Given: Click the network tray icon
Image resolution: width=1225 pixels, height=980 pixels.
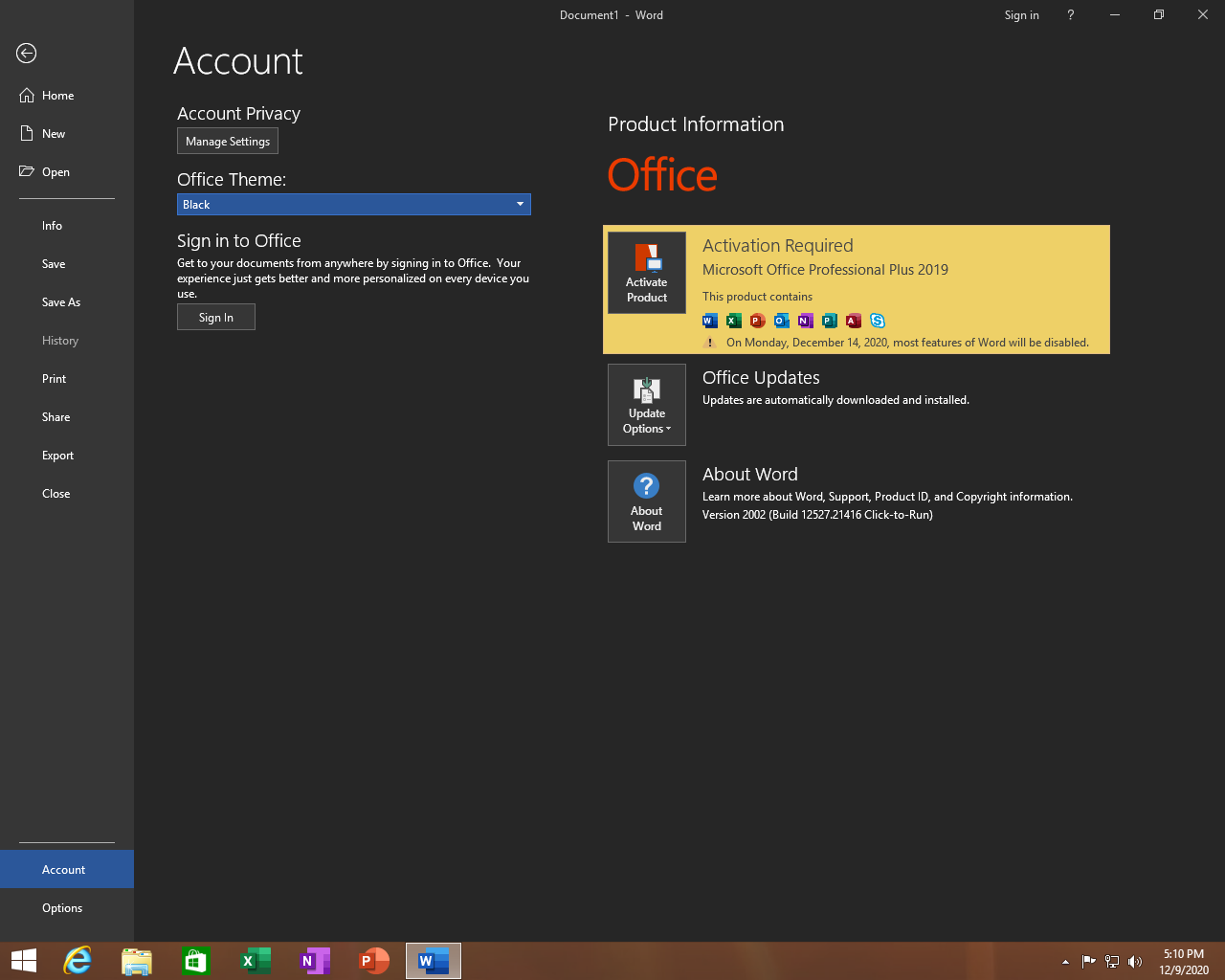Looking at the screenshot, I should pos(1112,962).
